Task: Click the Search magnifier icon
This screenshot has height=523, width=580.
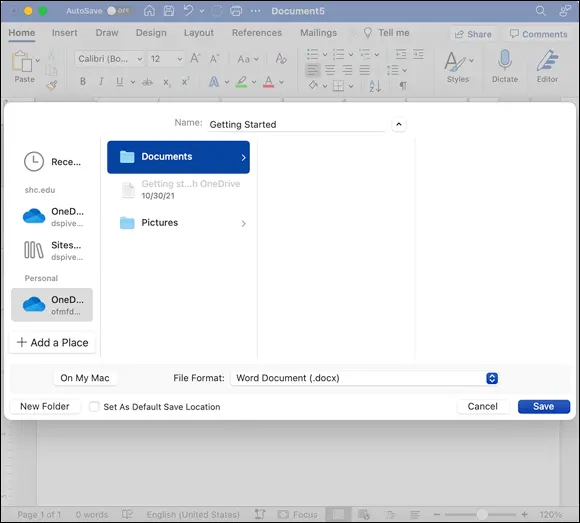Action: tap(540, 11)
